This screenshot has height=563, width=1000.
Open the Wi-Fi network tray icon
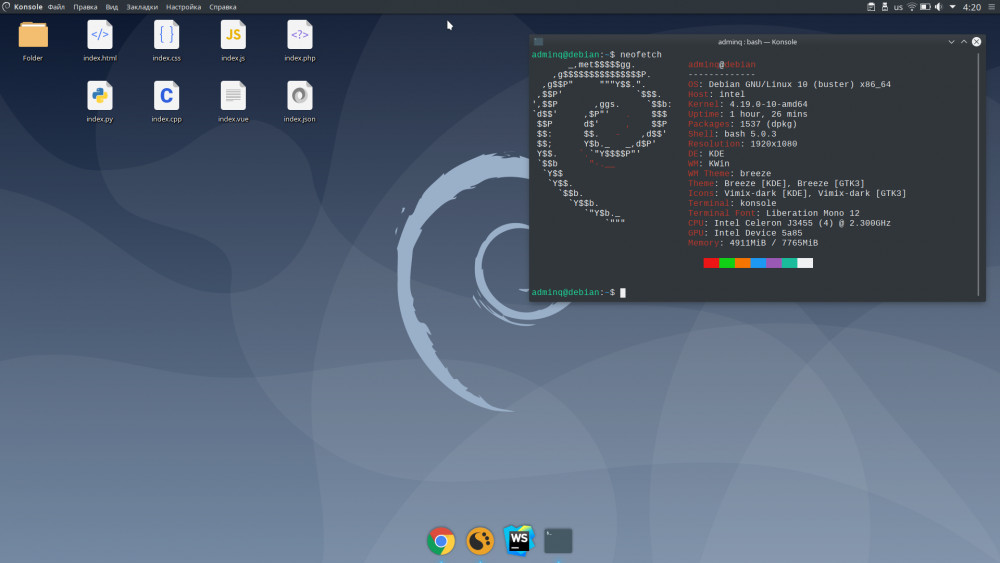pos(911,7)
